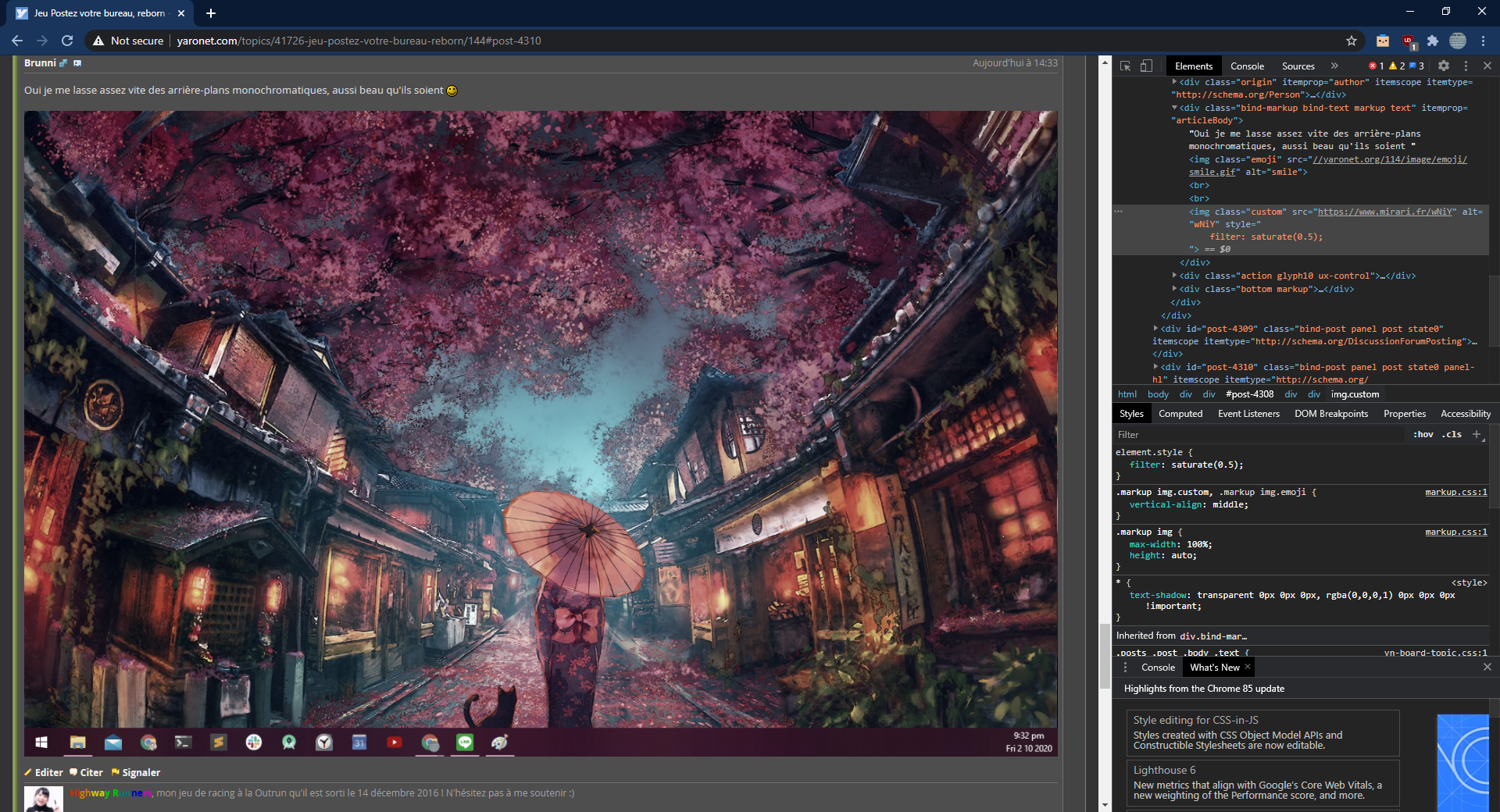This screenshot has height=812, width=1500.
Task: Close the What's New tab
Action: click(x=1248, y=667)
